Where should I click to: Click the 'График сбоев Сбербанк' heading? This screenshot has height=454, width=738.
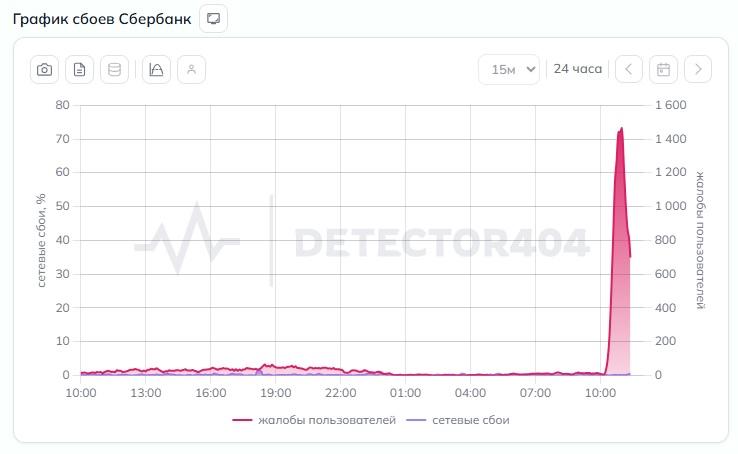[101, 18]
